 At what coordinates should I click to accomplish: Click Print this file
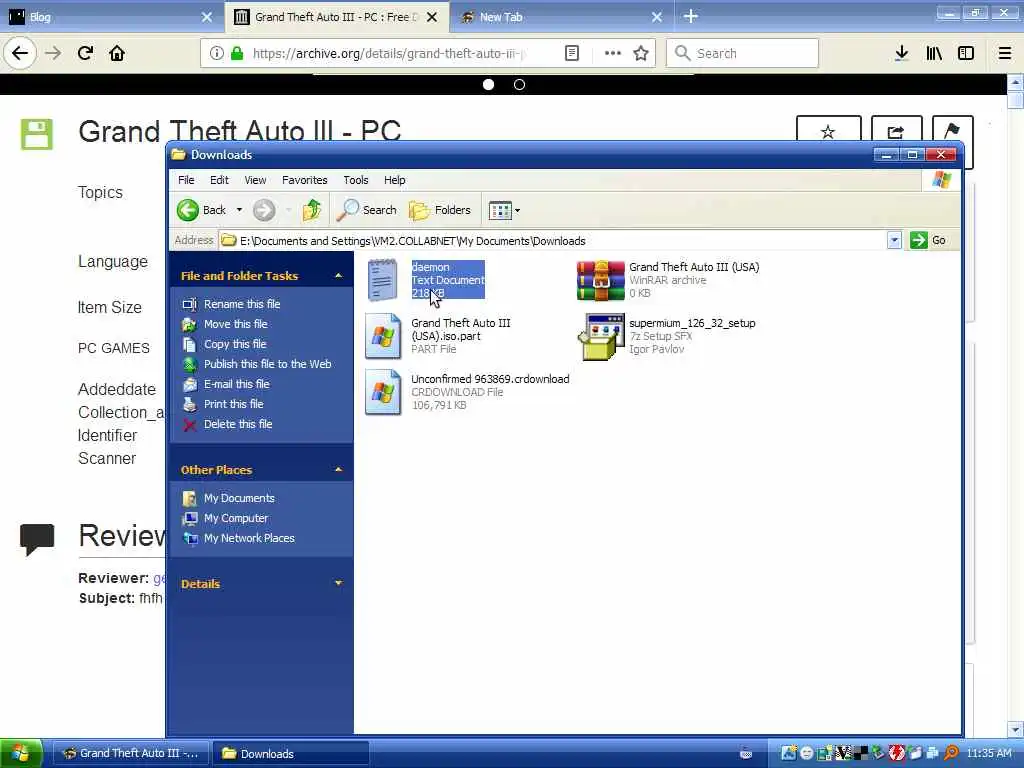pos(233,404)
